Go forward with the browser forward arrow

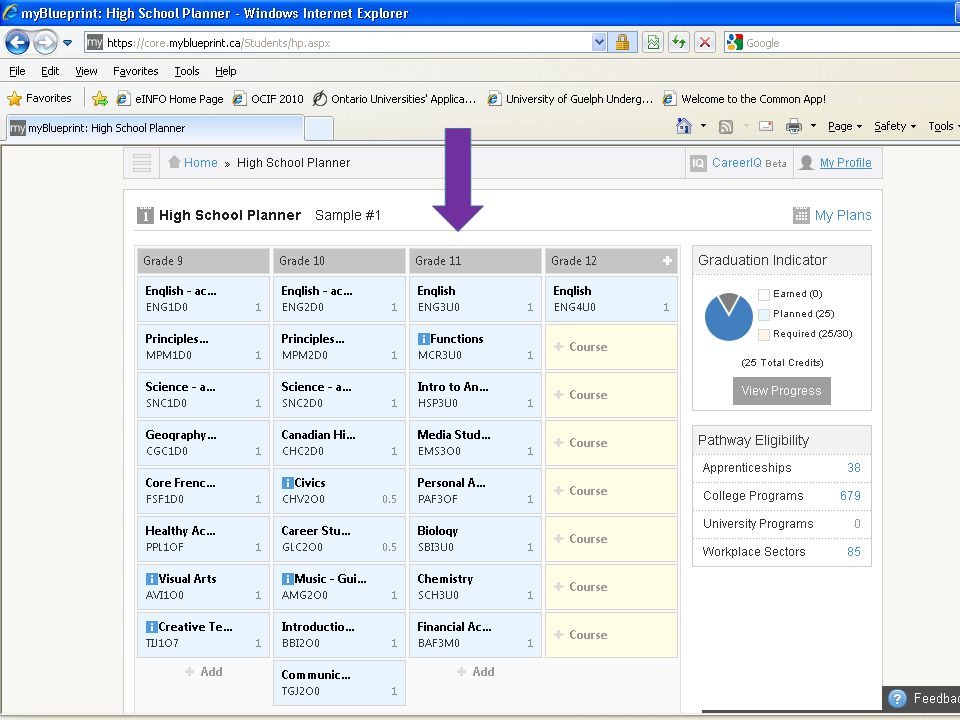coord(45,42)
